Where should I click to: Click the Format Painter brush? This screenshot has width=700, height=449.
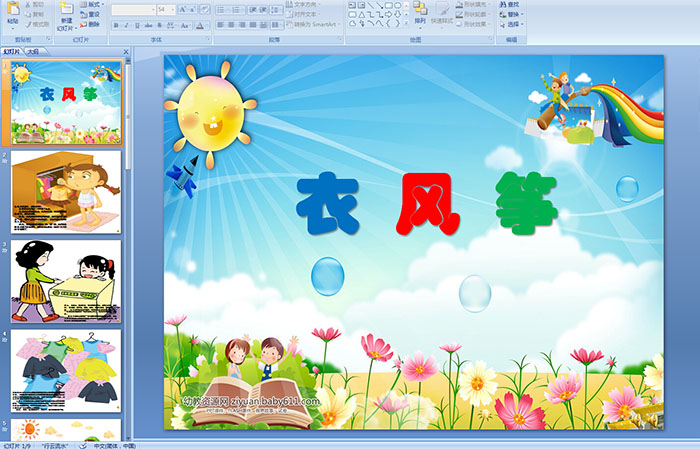pyautogui.click(x=37, y=24)
